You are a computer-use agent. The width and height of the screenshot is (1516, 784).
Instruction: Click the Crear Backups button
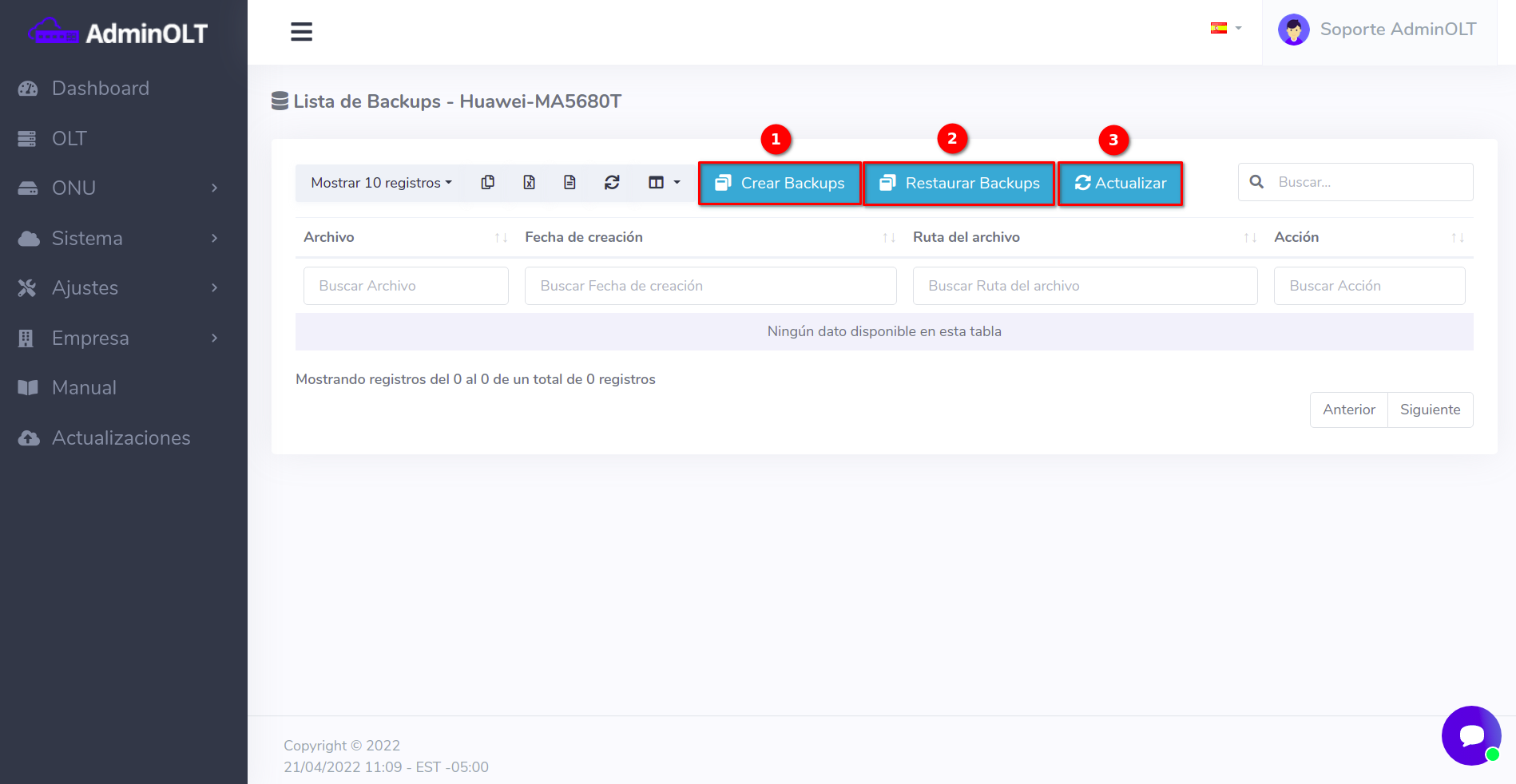point(780,184)
